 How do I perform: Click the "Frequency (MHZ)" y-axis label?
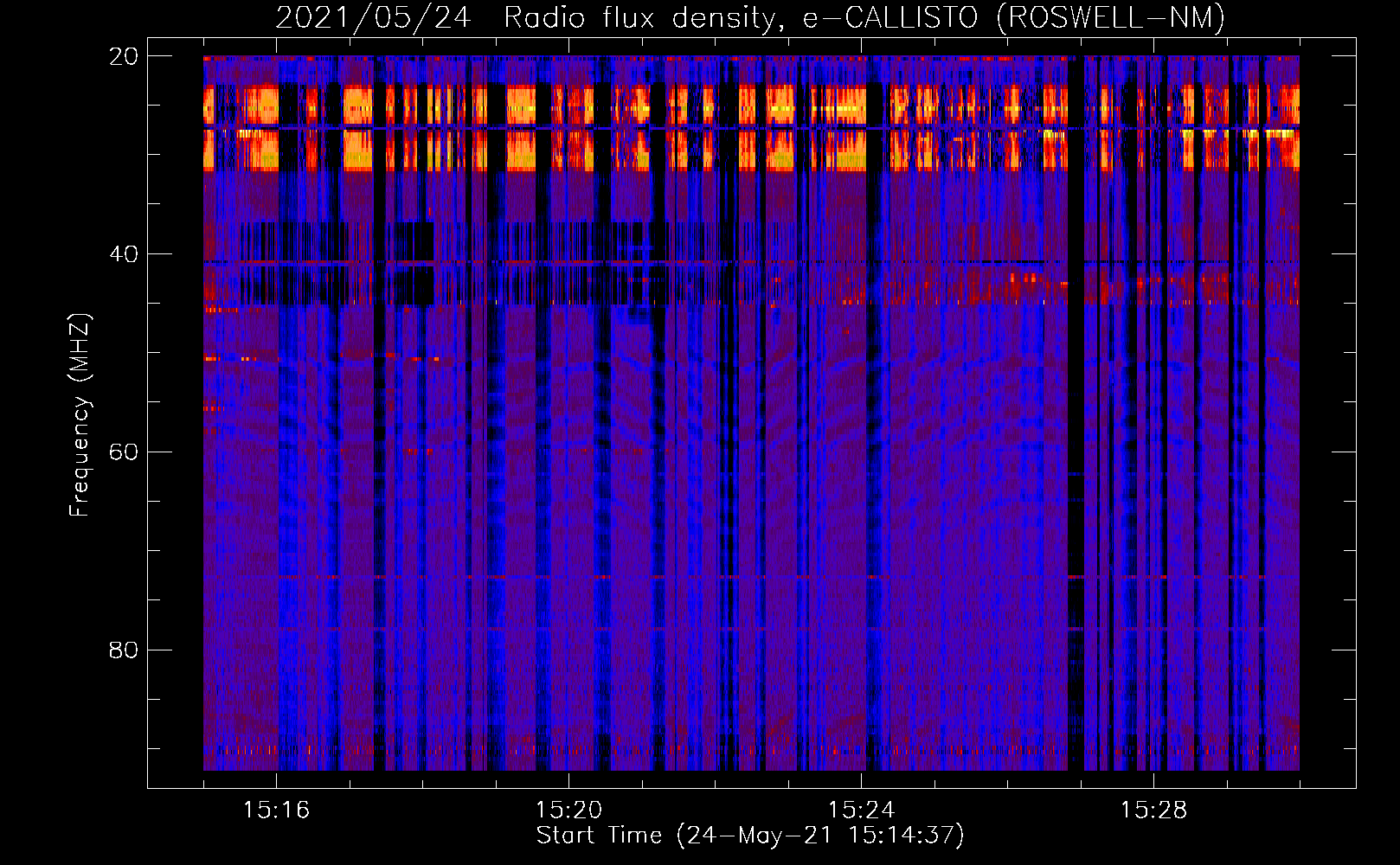click(80, 415)
